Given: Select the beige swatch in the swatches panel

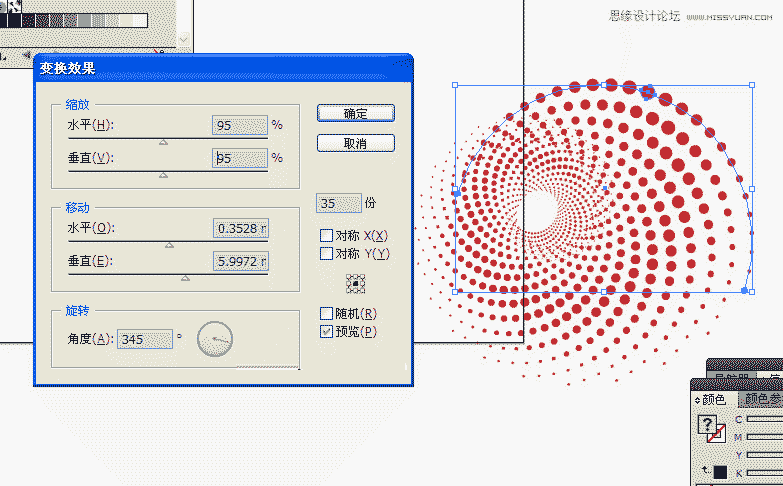Looking at the screenshot, I should click(126, 20).
